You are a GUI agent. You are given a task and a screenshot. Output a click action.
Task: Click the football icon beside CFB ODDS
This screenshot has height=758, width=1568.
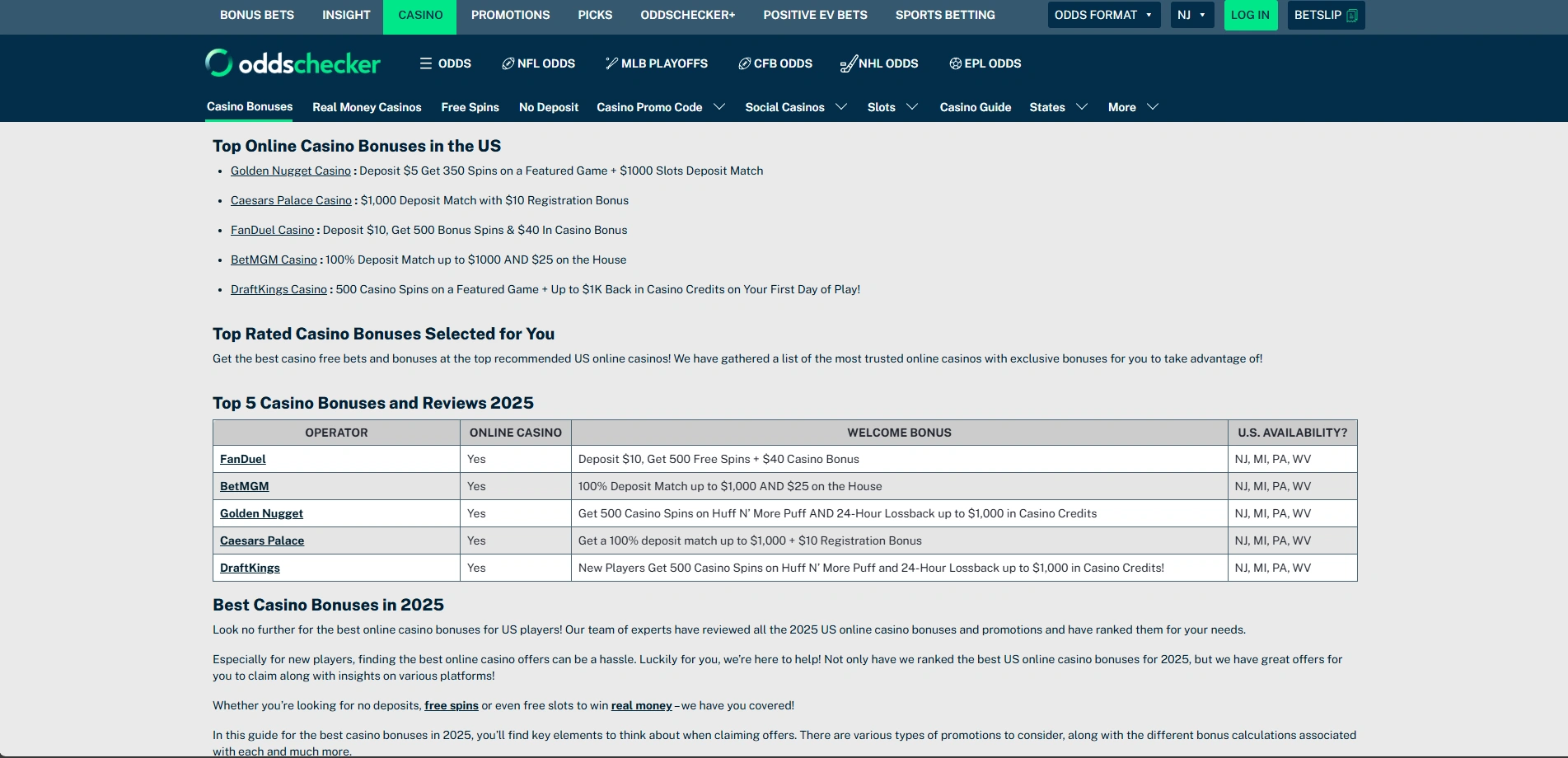coord(744,63)
